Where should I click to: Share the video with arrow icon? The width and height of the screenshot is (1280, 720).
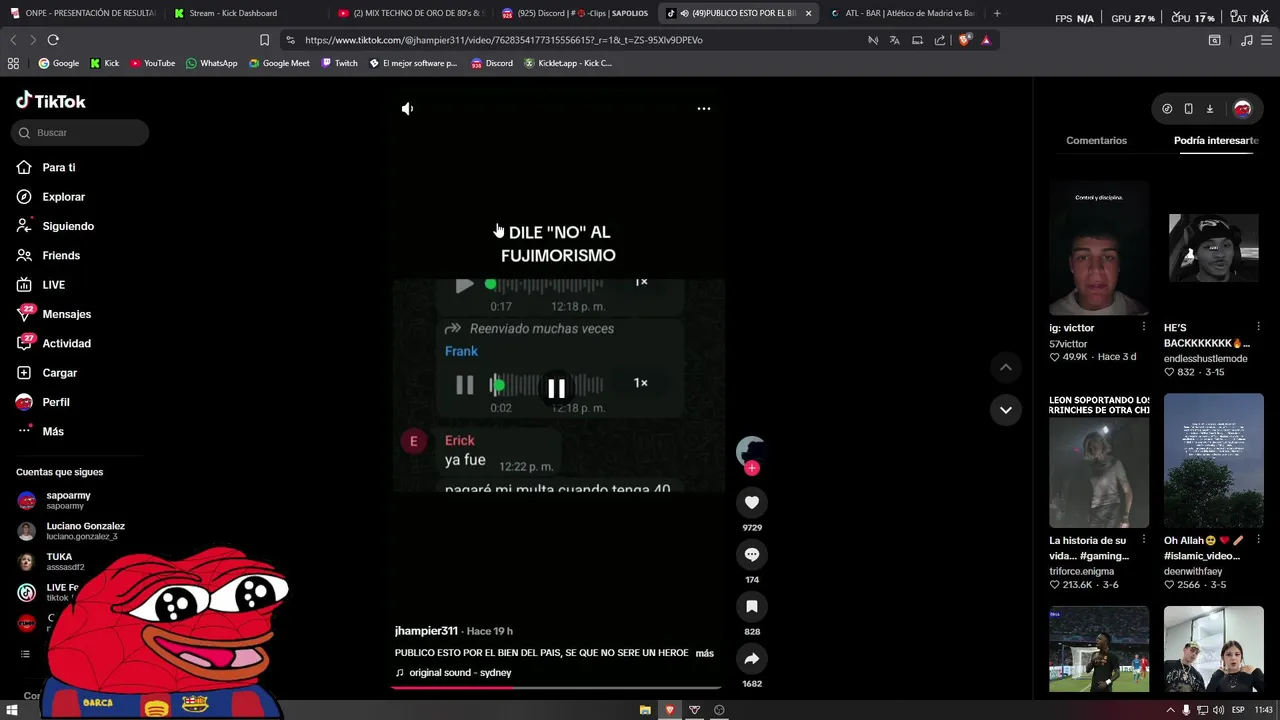[x=752, y=658]
